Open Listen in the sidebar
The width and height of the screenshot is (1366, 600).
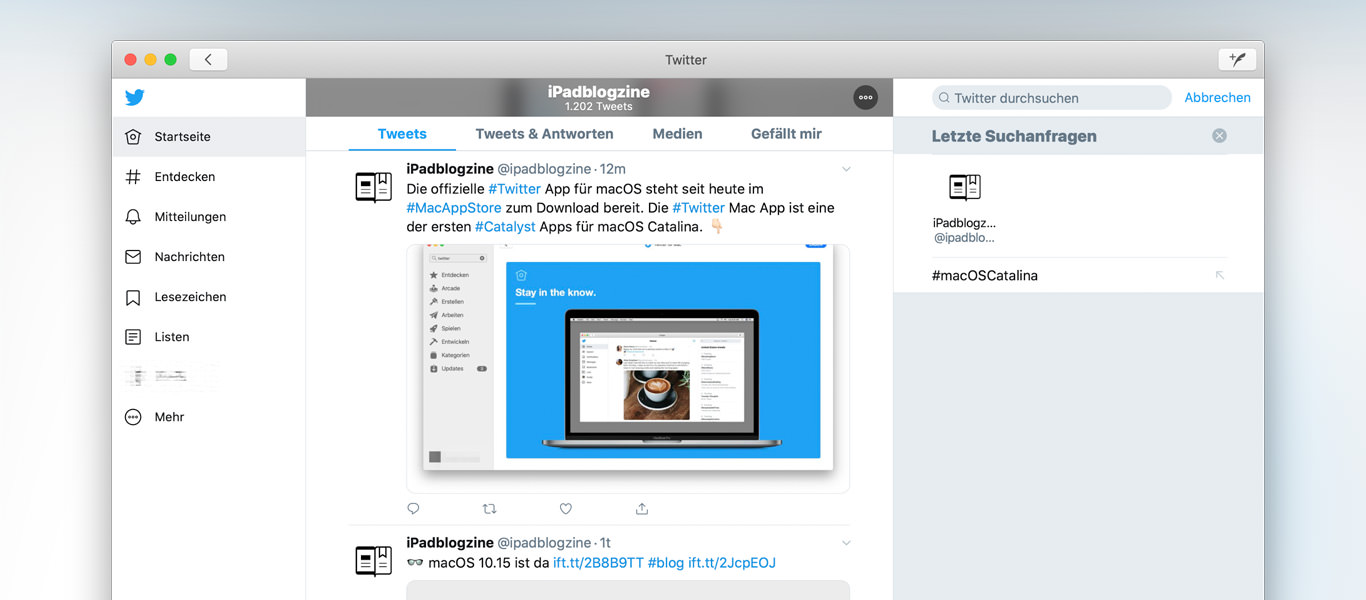coord(209,337)
